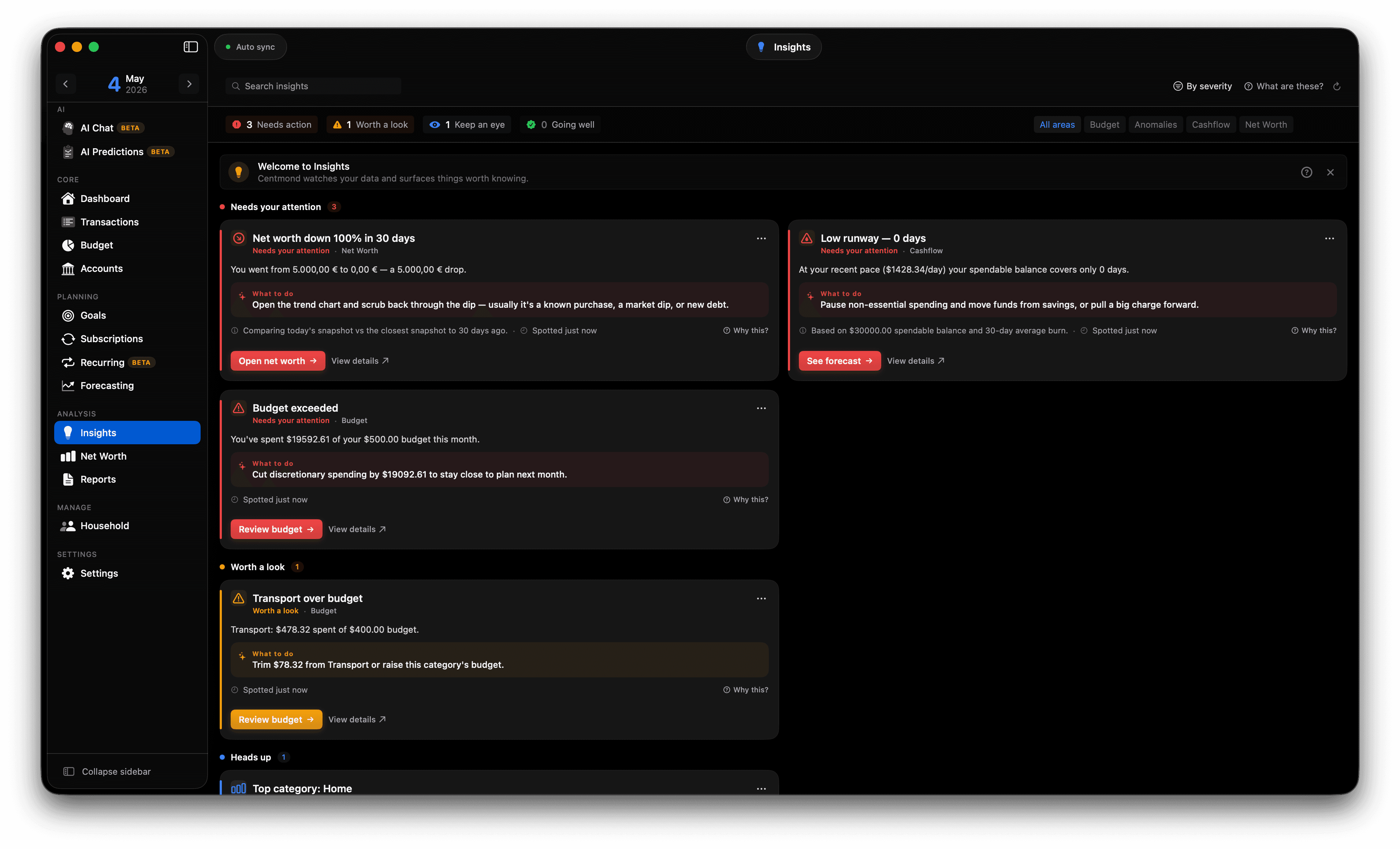Expand Why this? on Transport over budget card
Viewport: 1400px width, 849px height.
pos(745,690)
